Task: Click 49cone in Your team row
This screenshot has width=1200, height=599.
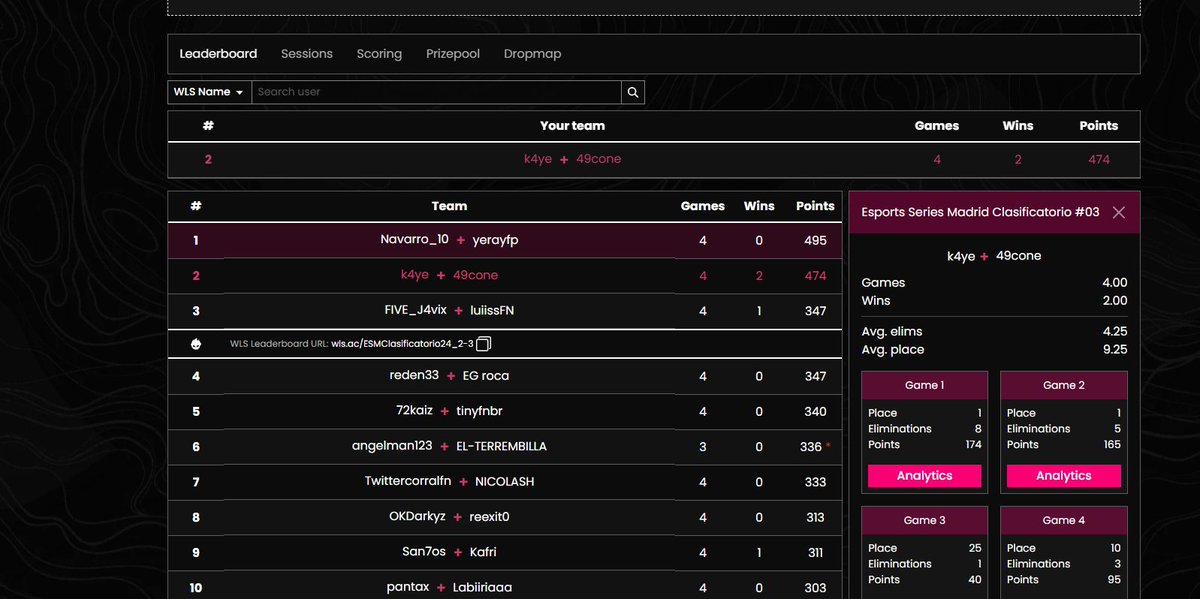Action: tap(598, 159)
